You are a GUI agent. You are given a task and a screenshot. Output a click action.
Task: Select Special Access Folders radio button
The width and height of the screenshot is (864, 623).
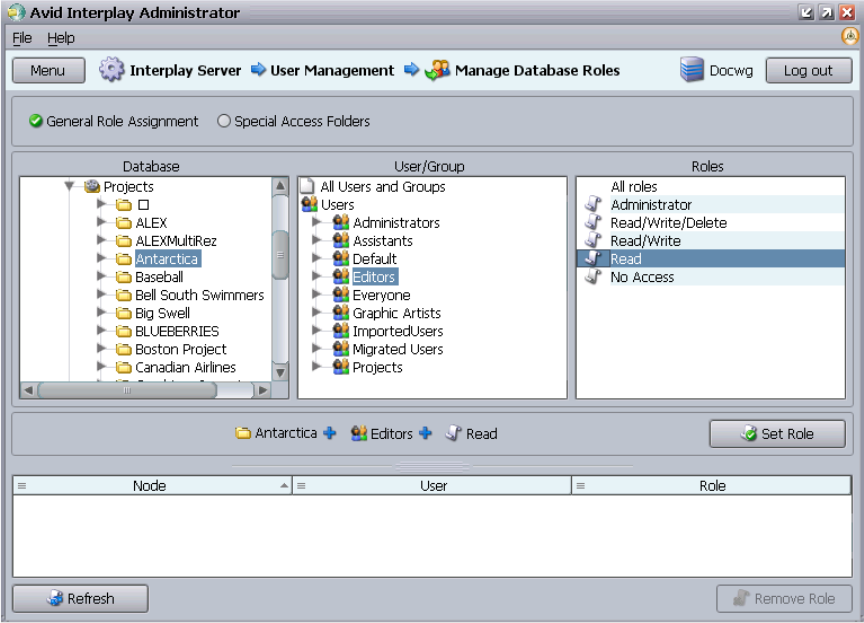click(x=224, y=121)
